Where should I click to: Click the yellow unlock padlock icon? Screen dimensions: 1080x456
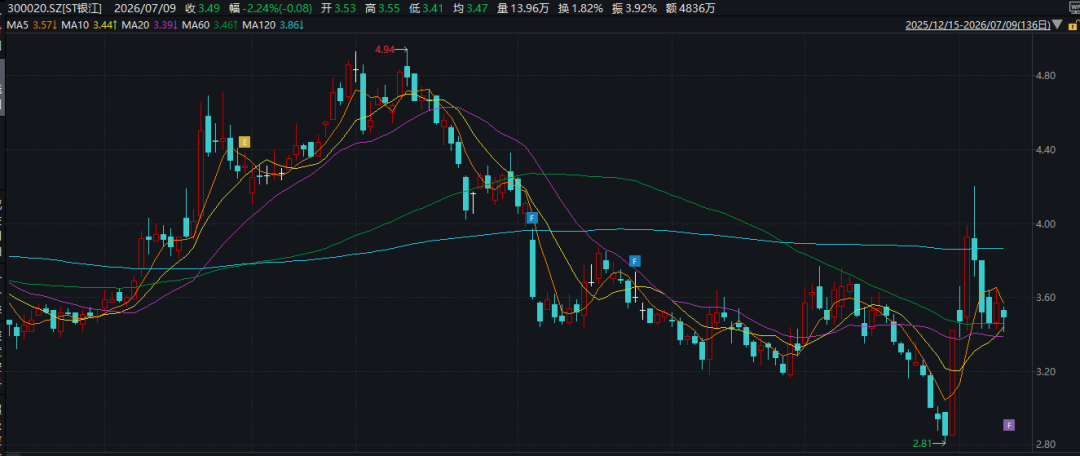(1072, 25)
